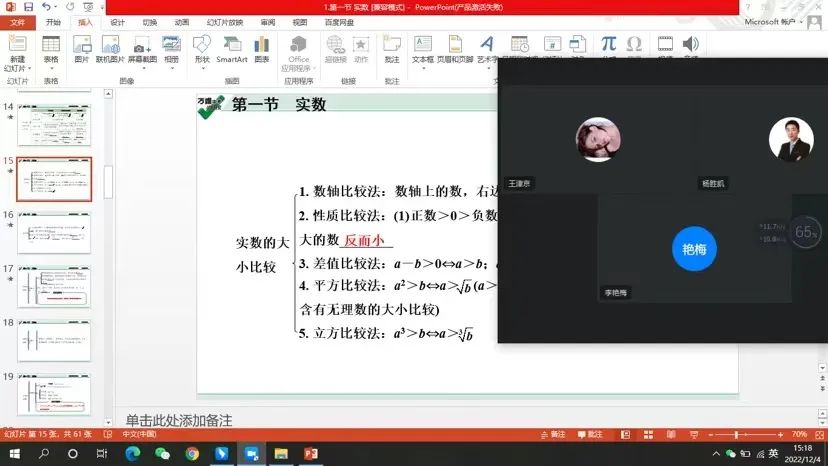
Task: Open the 表格 table dropdown
Action: 51,60
